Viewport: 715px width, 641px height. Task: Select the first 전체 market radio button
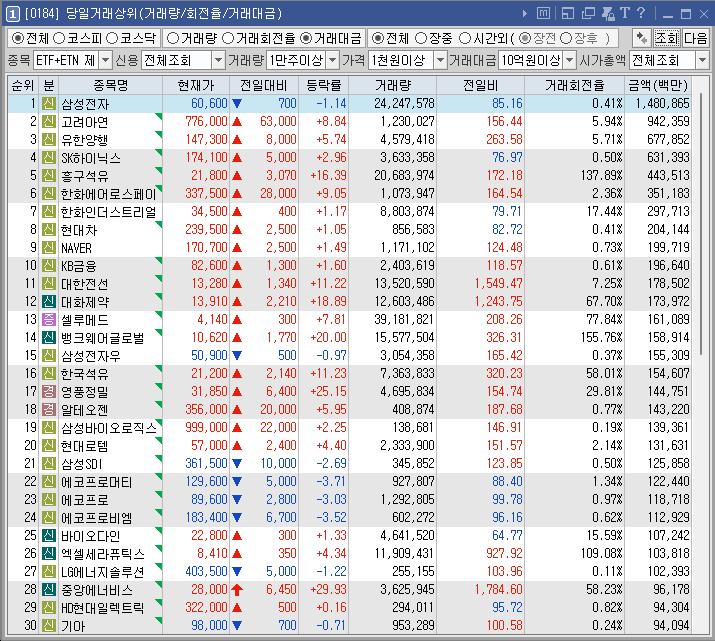(x=17, y=38)
